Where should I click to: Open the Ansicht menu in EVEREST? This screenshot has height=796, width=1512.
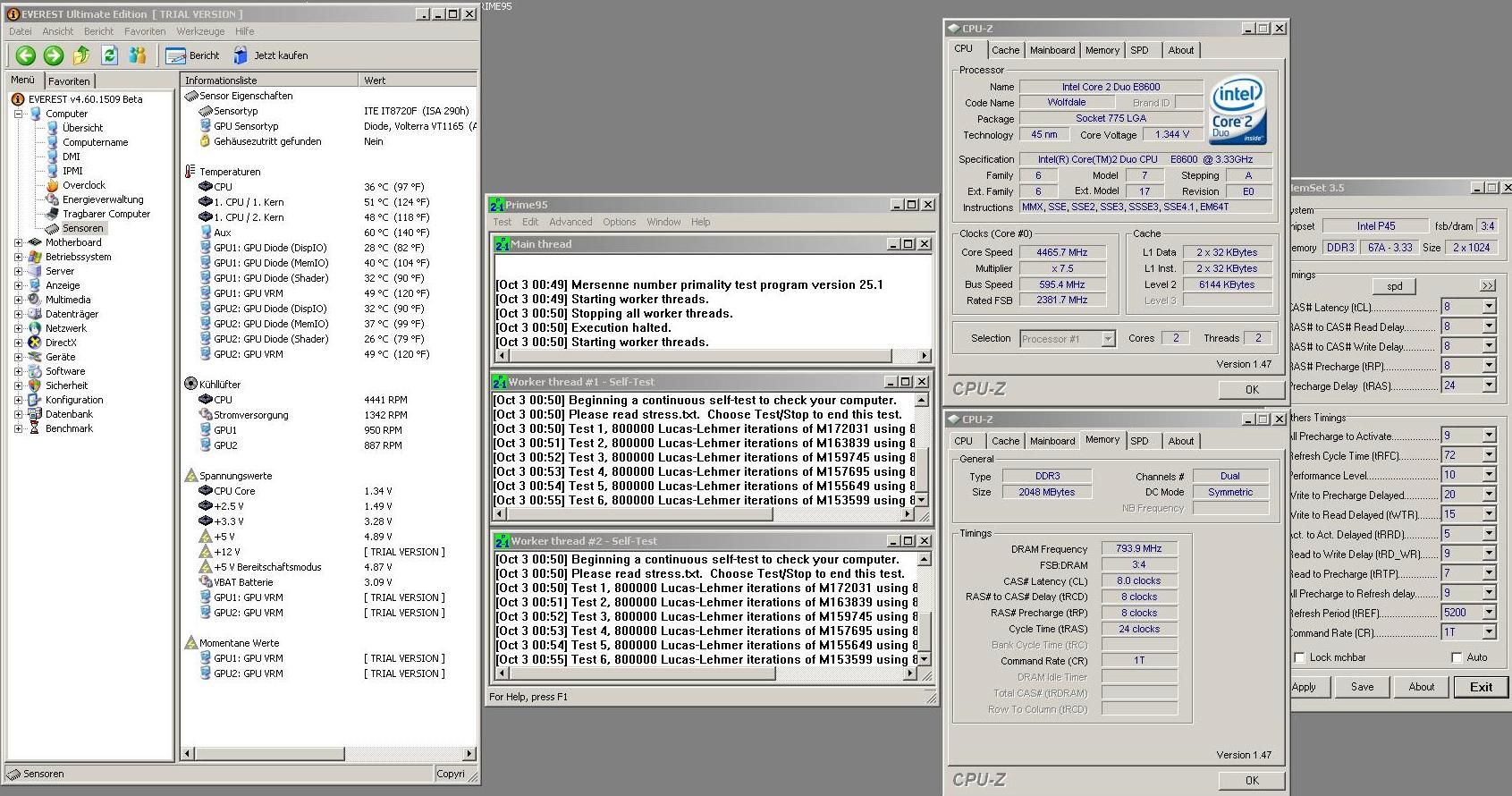pyautogui.click(x=58, y=31)
